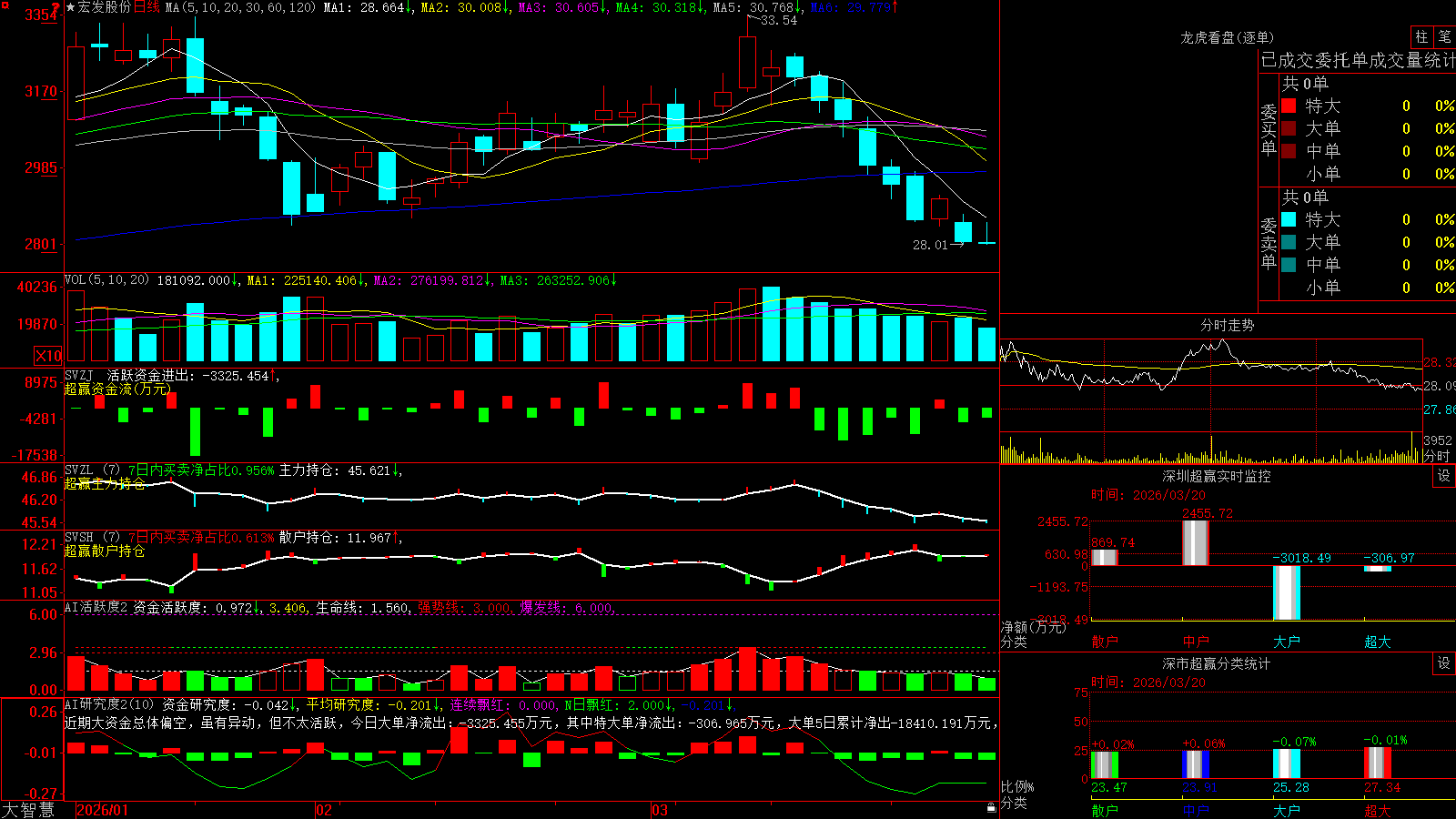Click the 委卖单 vertical section label

click(1269, 243)
